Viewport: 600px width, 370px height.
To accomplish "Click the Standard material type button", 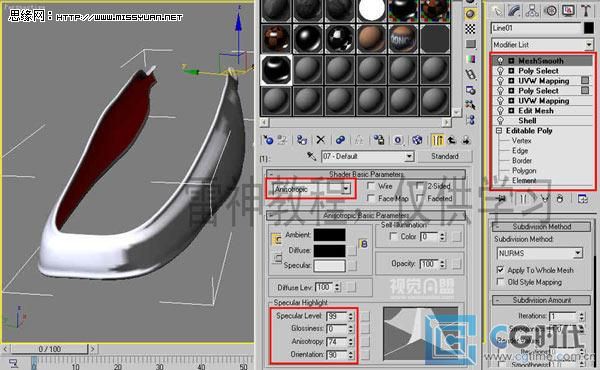I will [445, 156].
